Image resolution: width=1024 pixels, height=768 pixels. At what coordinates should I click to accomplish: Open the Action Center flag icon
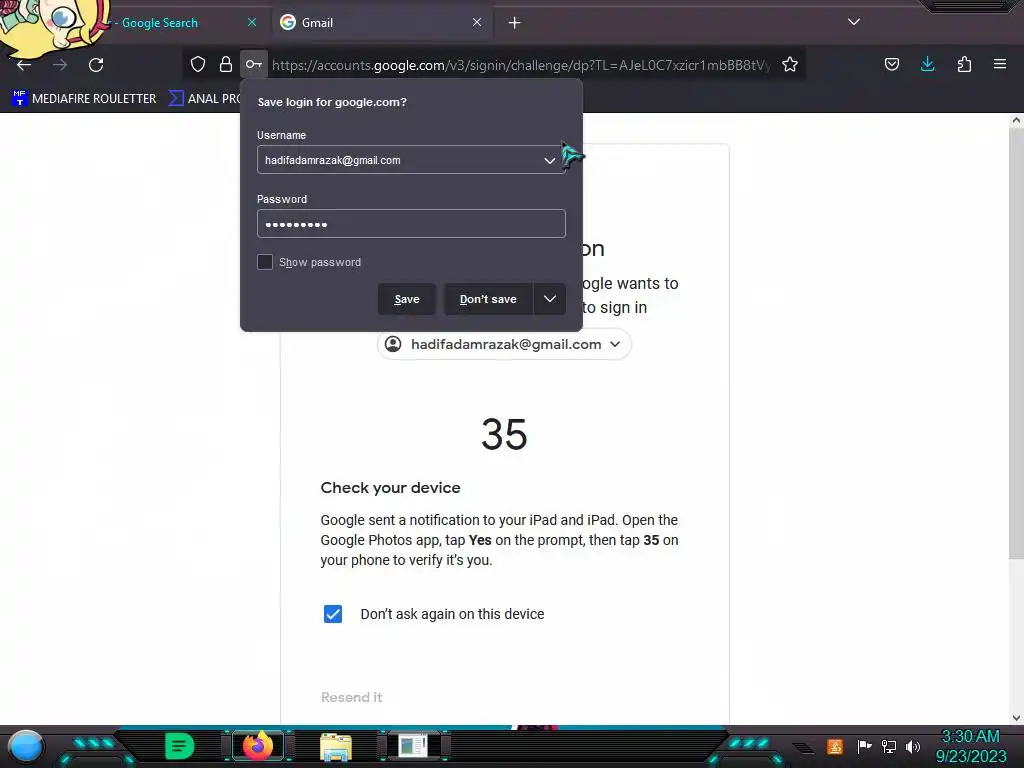point(864,746)
